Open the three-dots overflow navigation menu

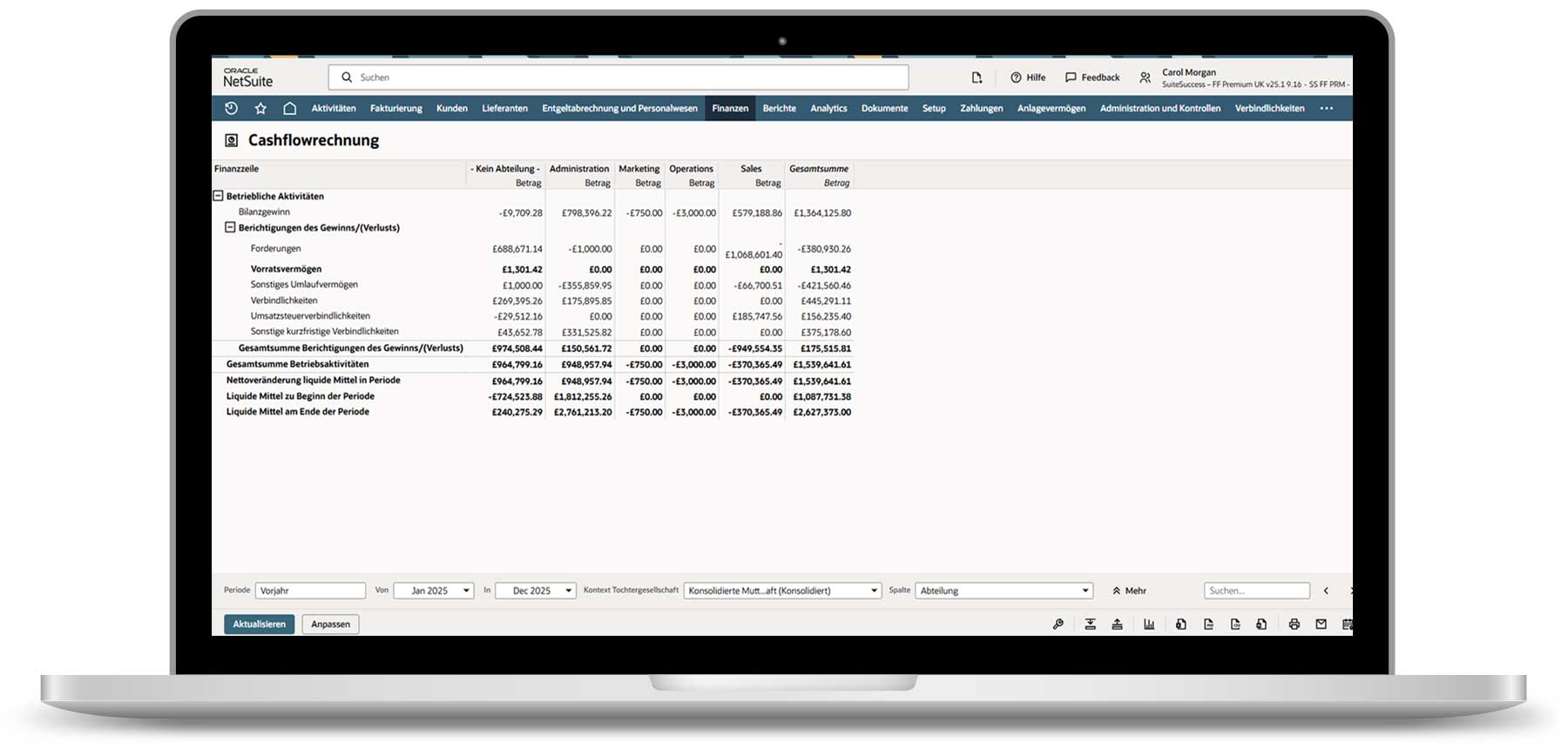(x=1327, y=108)
